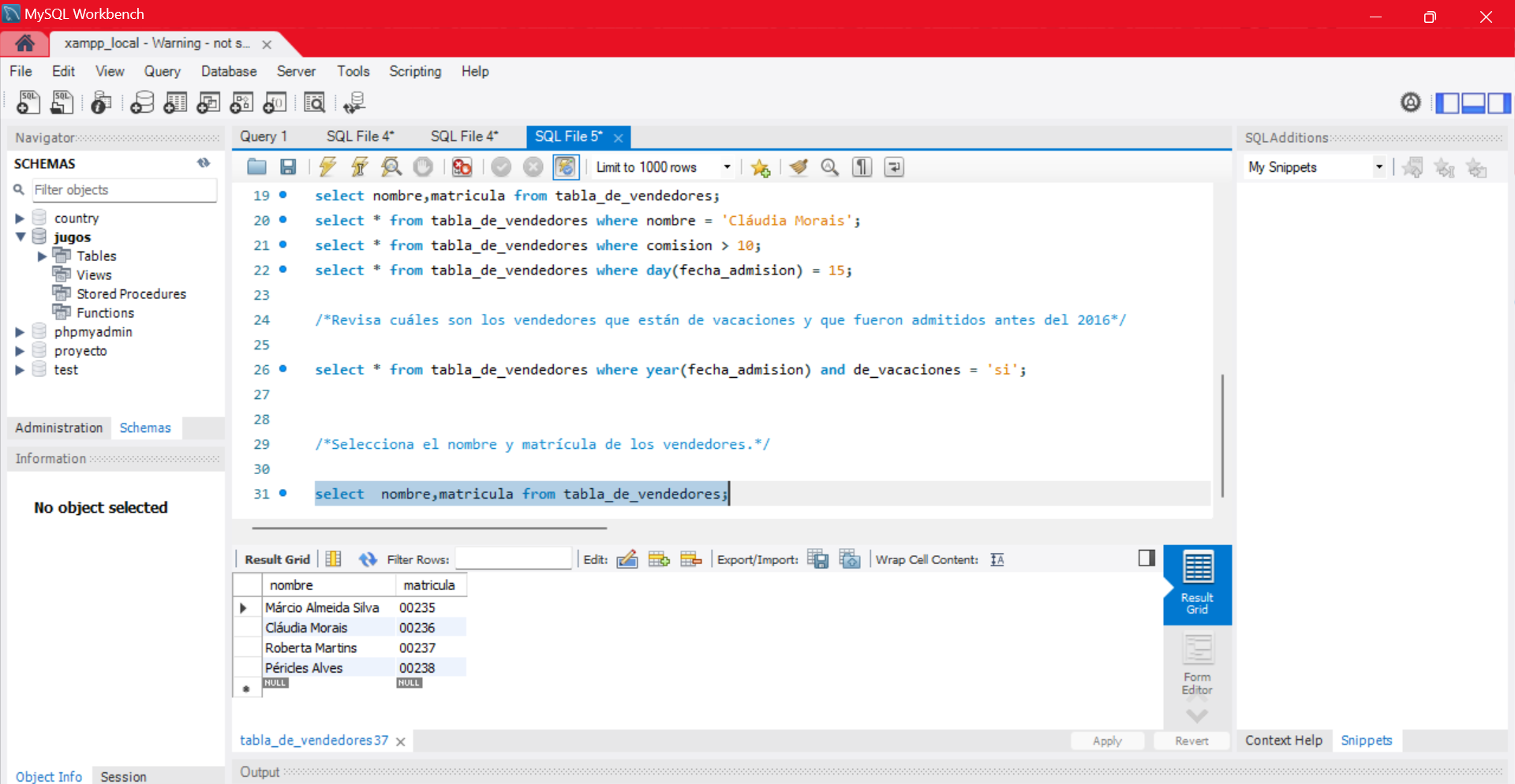The height and width of the screenshot is (784, 1515).
Task: Create a new SQL tab toolbar icon
Action: (x=28, y=103)
